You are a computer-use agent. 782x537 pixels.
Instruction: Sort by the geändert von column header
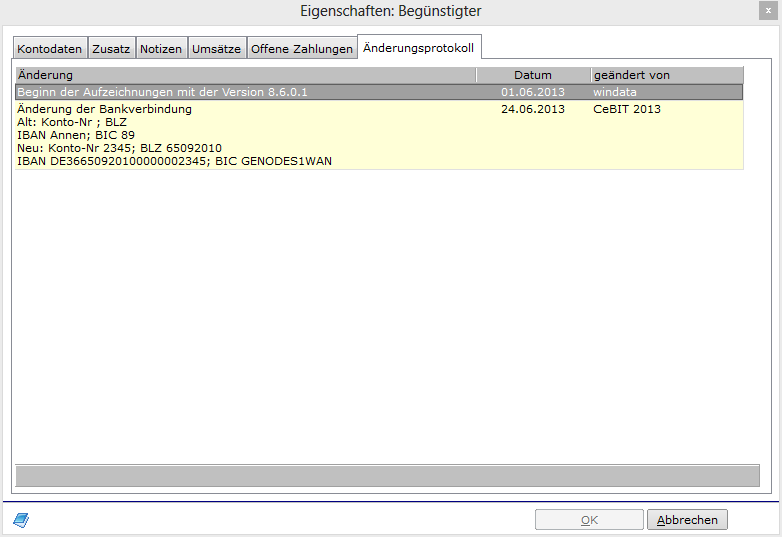point(667,75)
